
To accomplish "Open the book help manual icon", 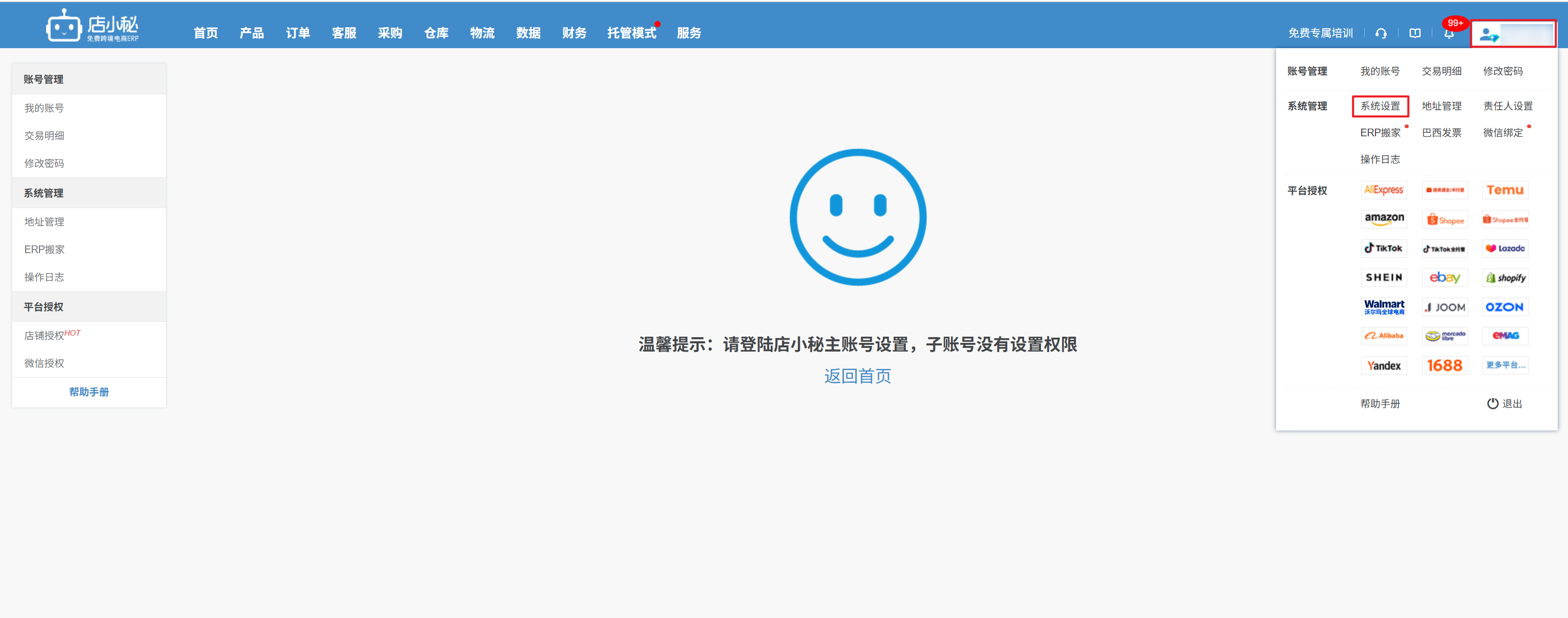I will tap(1414, 33).
